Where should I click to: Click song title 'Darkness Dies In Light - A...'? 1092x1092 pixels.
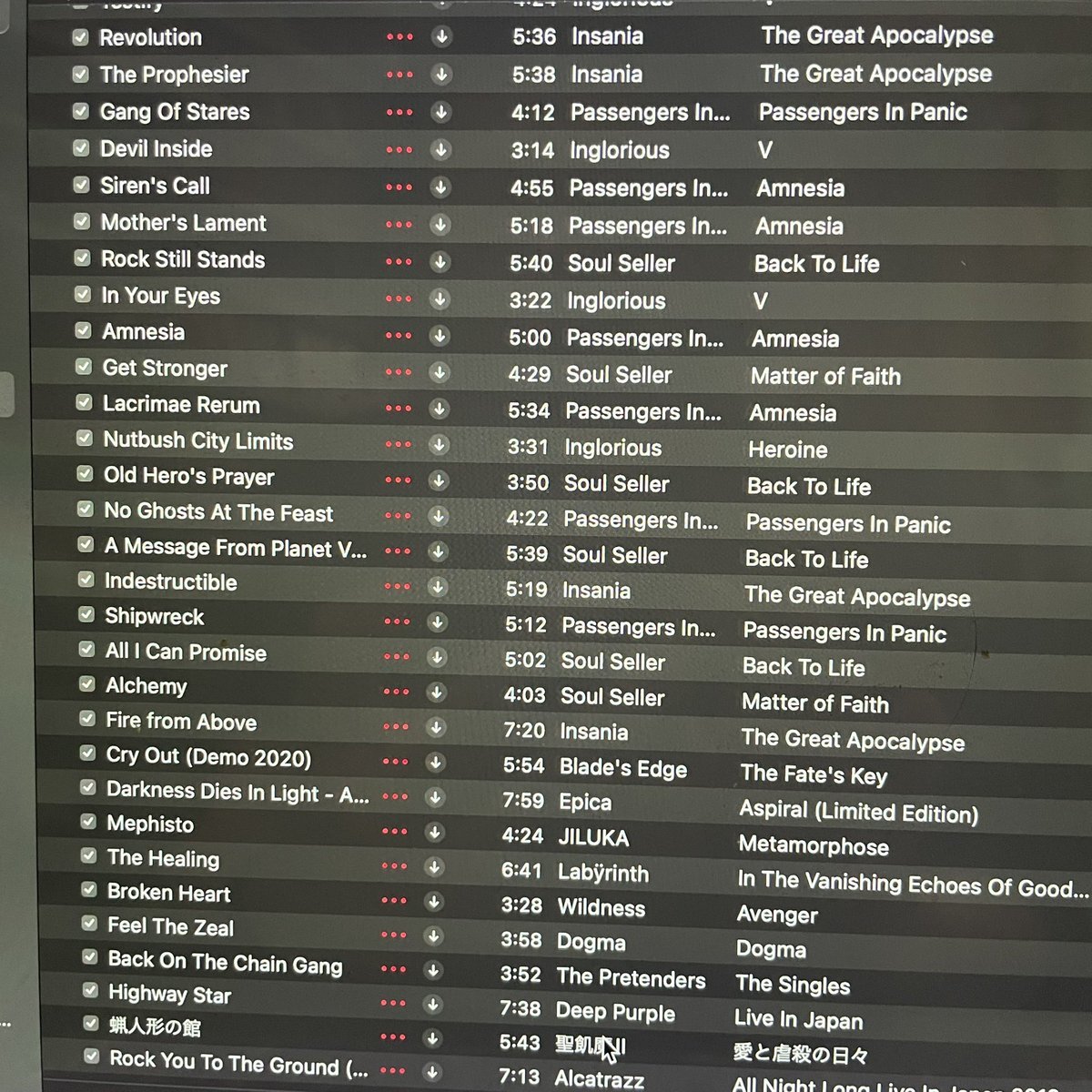(238, 792)
